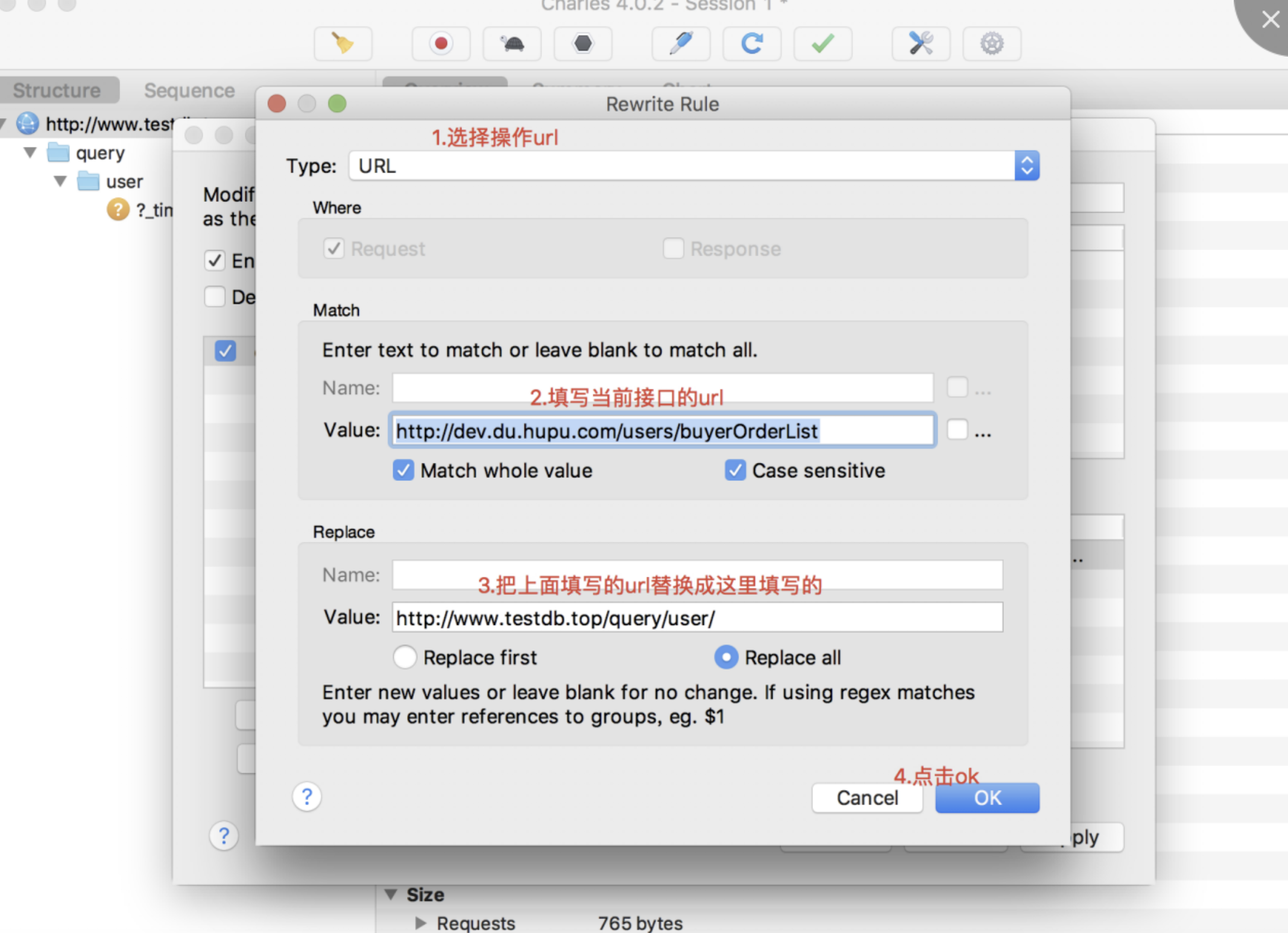Select the Replace first radio button

pos(405,657)
